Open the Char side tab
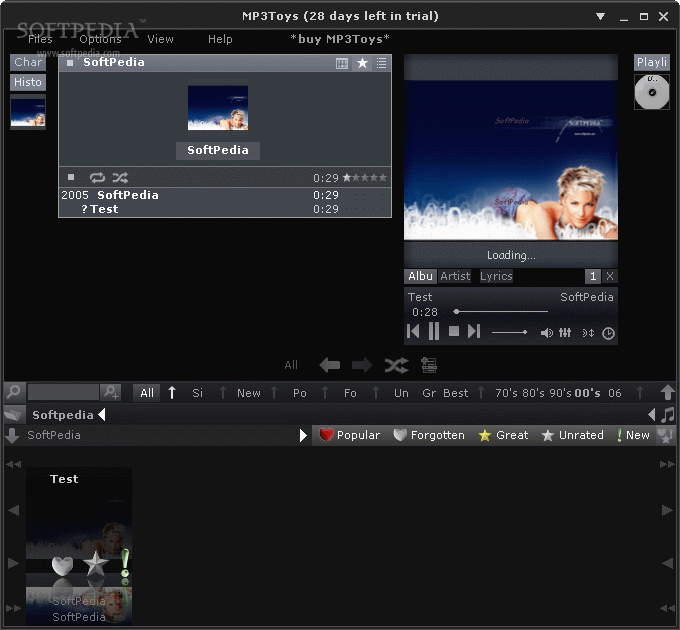The image size is (680, 630). pyautogui.click(x=28, y=62)
